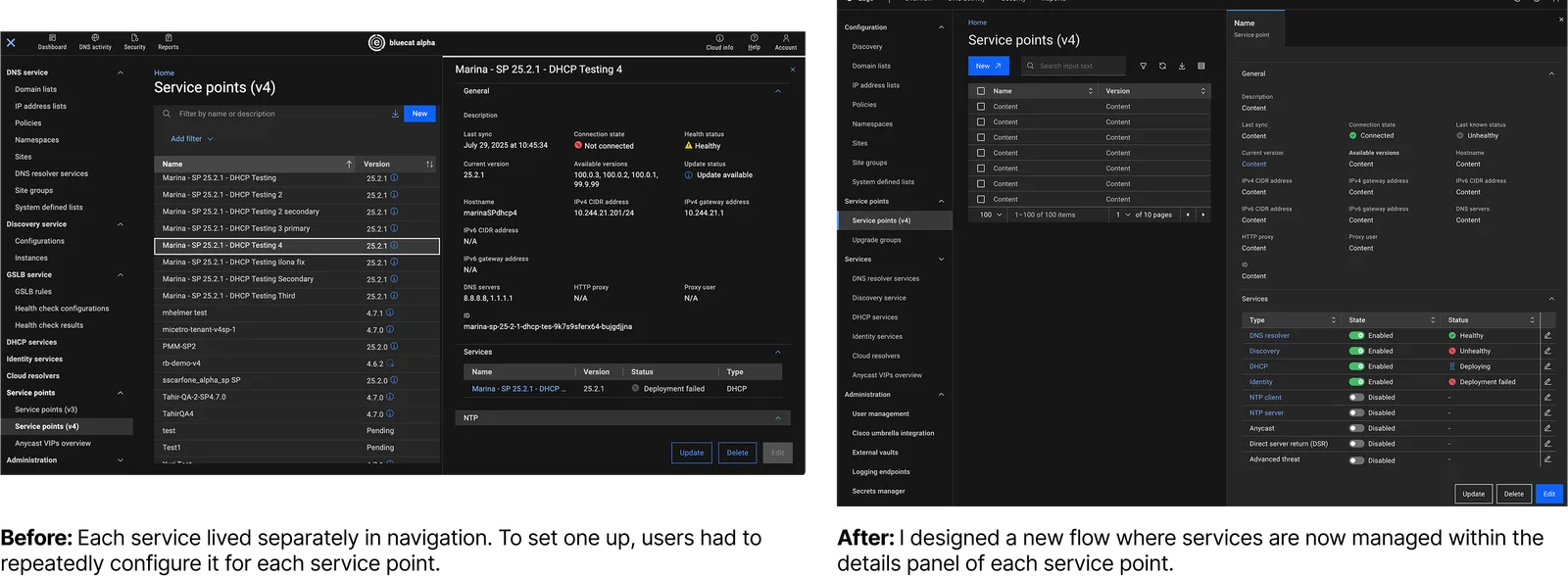
Task: Disable the Identity service toggle
Action: click(x=1356, y=382)
